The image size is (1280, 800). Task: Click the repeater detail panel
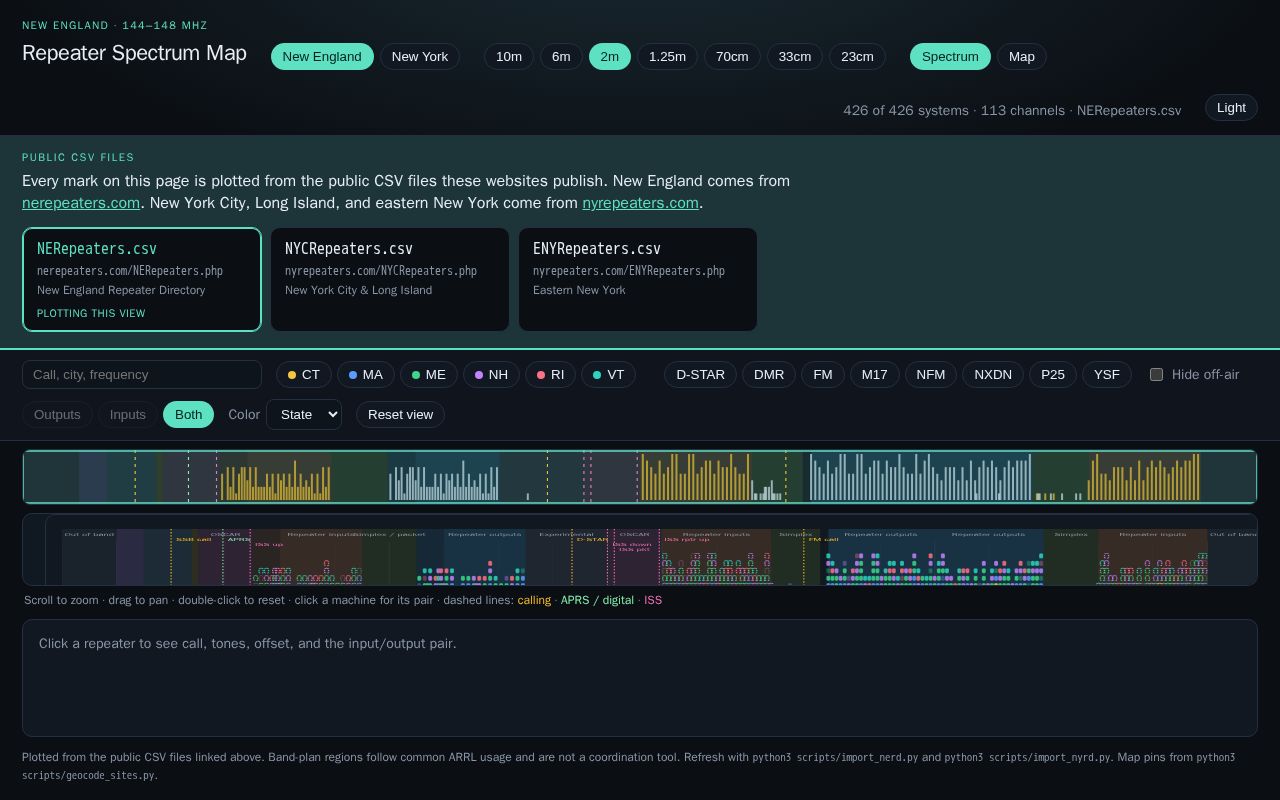640,678
